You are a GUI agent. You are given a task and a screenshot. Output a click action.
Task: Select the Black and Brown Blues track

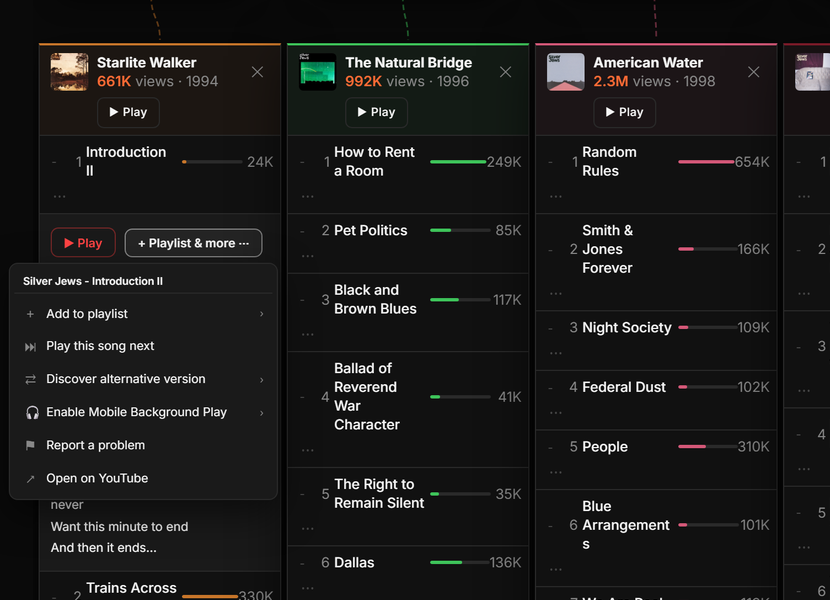coord(375,299)
